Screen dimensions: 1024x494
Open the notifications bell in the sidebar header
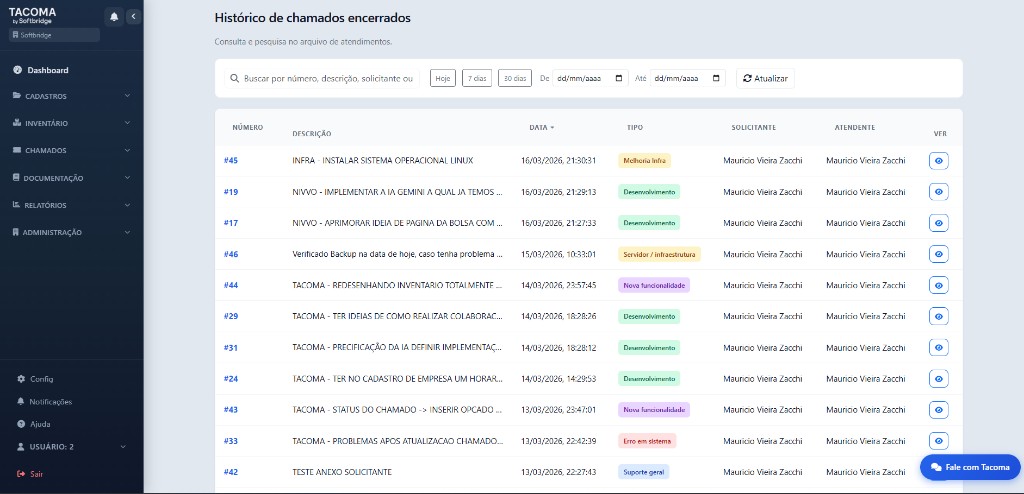tap(114, 16)
